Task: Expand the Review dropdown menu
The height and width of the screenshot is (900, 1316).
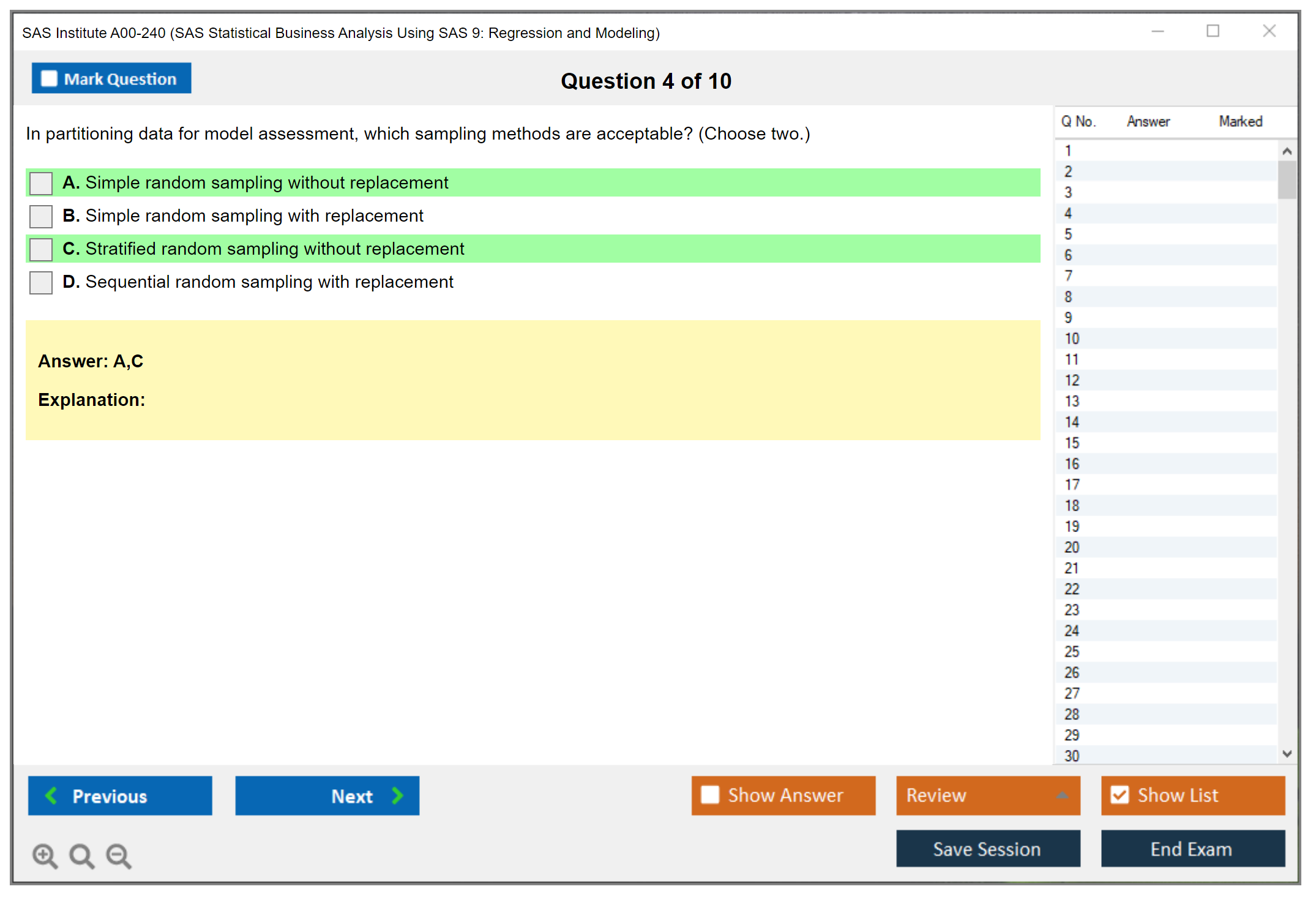Action: tap(1062, 795)
